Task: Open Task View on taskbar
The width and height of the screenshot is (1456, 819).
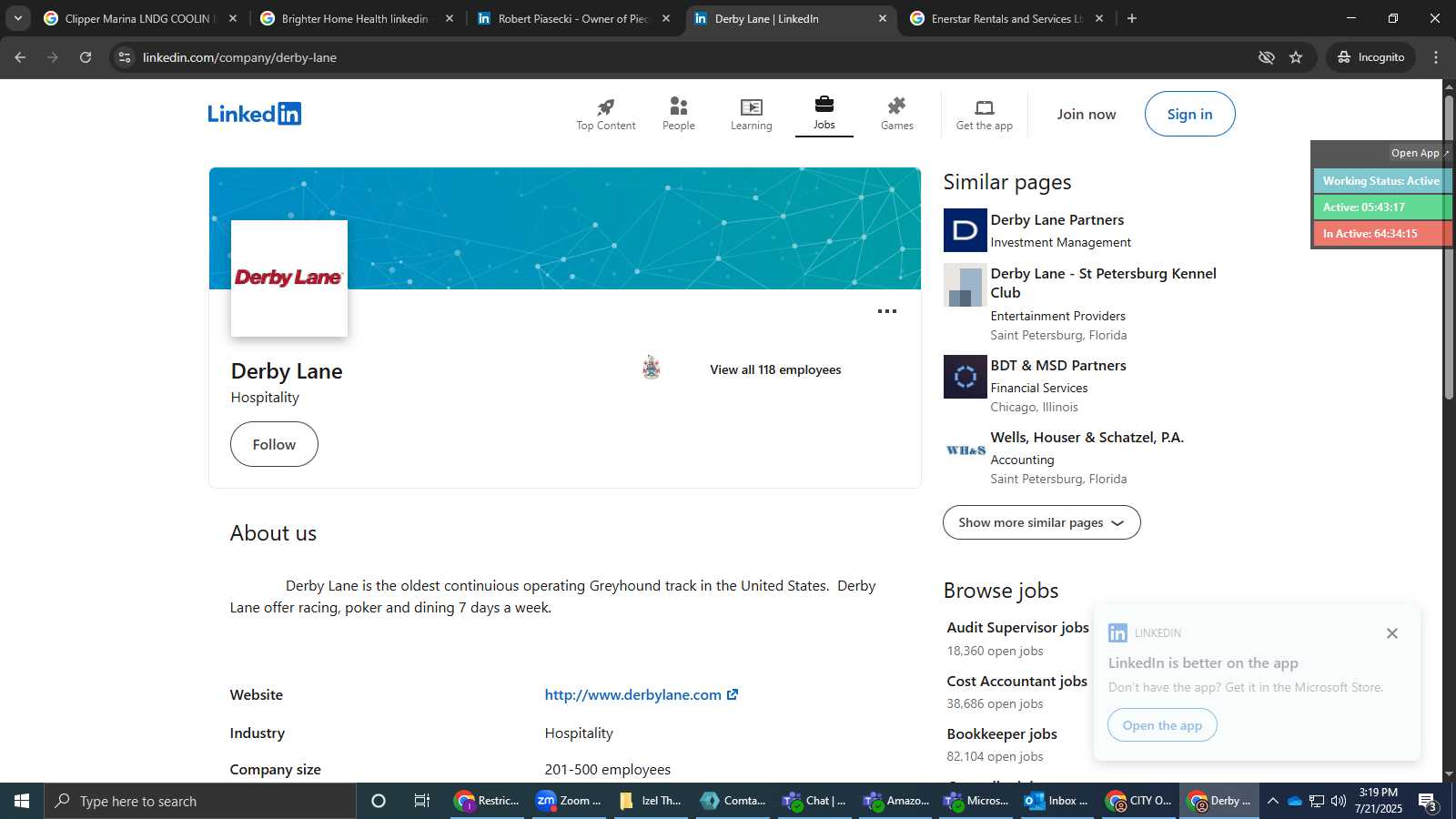Action: [421, 801]
